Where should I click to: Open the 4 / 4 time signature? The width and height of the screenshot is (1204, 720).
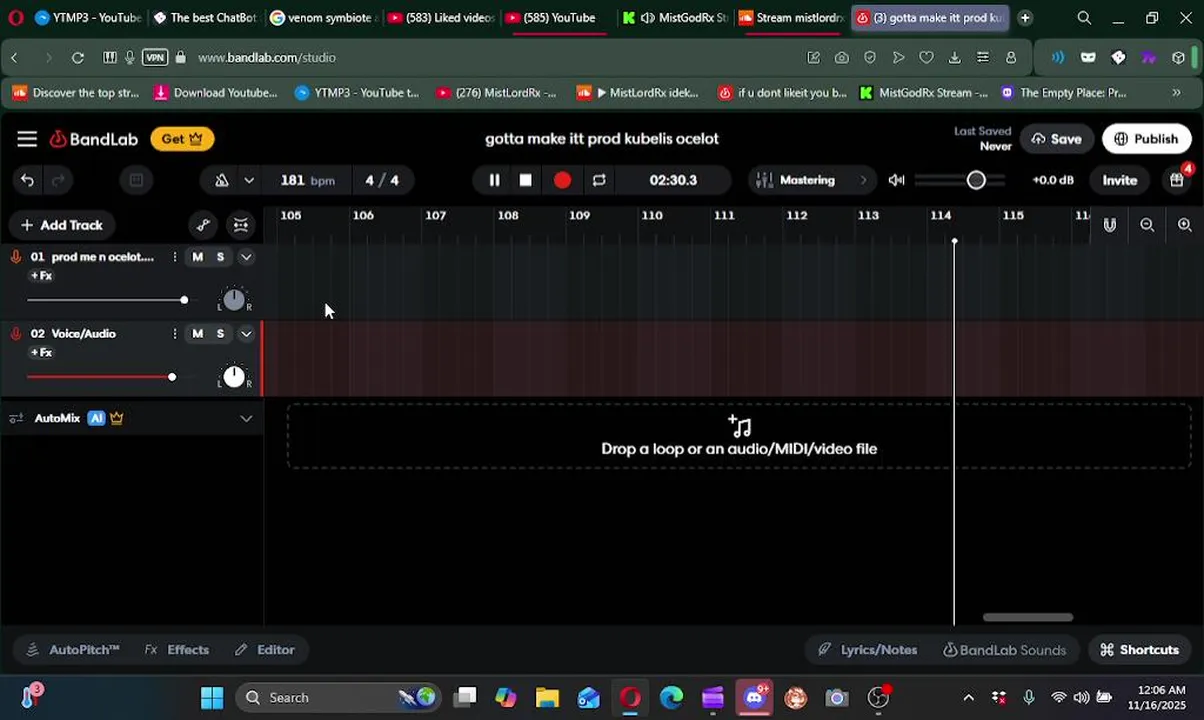(382, 180)
